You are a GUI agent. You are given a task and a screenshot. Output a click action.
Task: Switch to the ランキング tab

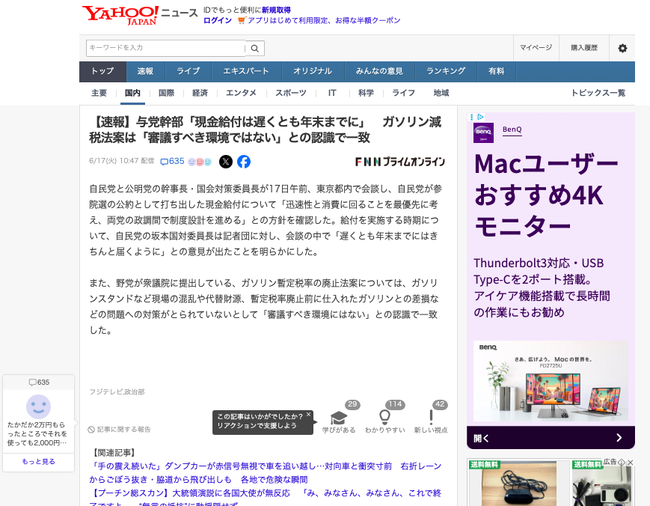[446, 71]
